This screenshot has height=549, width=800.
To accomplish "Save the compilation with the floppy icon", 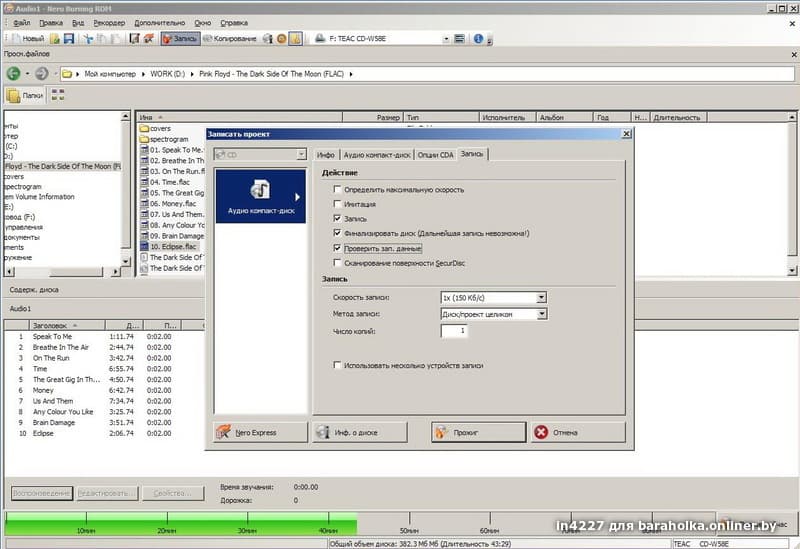I will [x=69, y=38].
